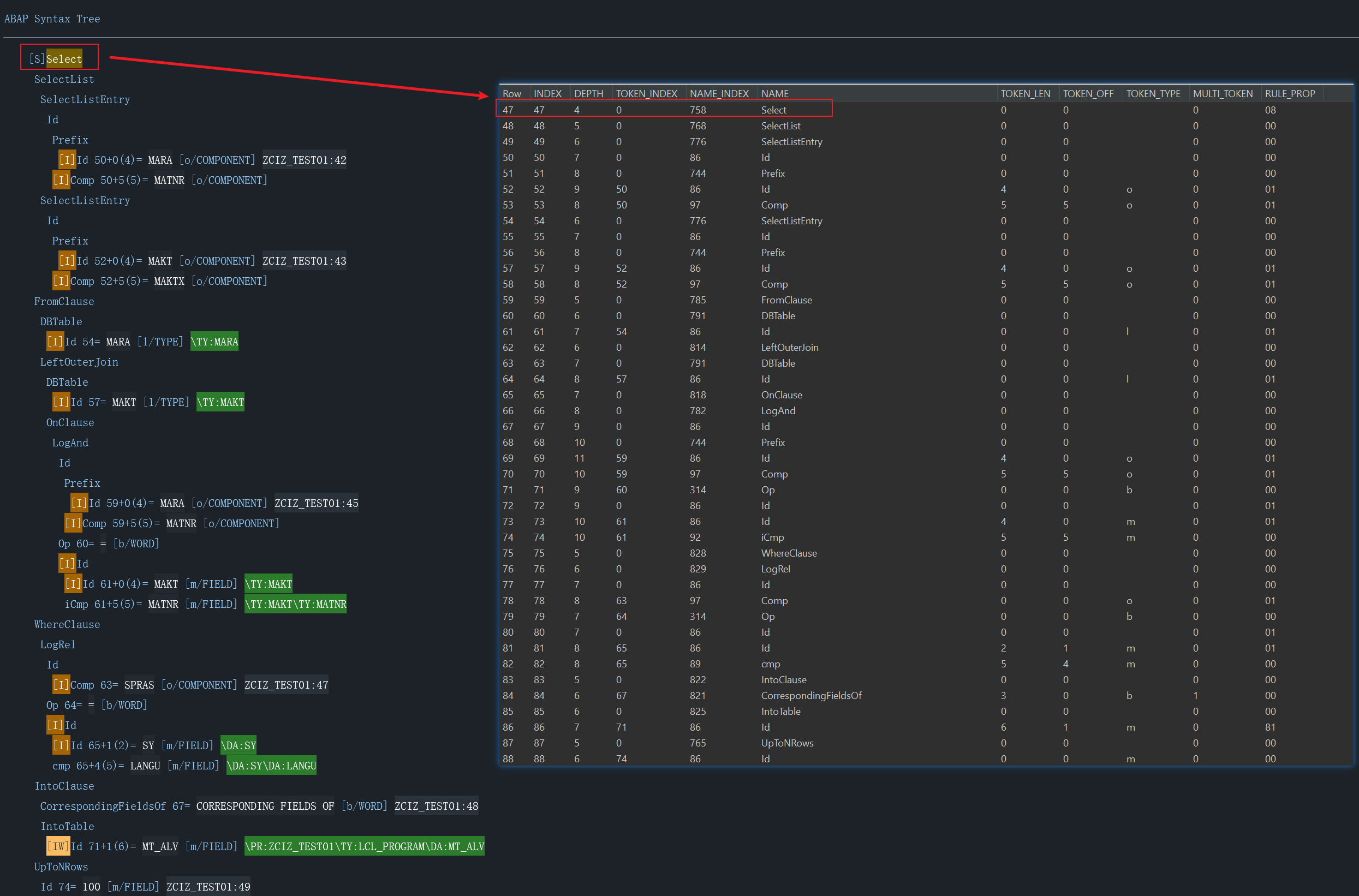Select the WhereClause tree node
The image size is (1359, 896).
pos(67,625)
